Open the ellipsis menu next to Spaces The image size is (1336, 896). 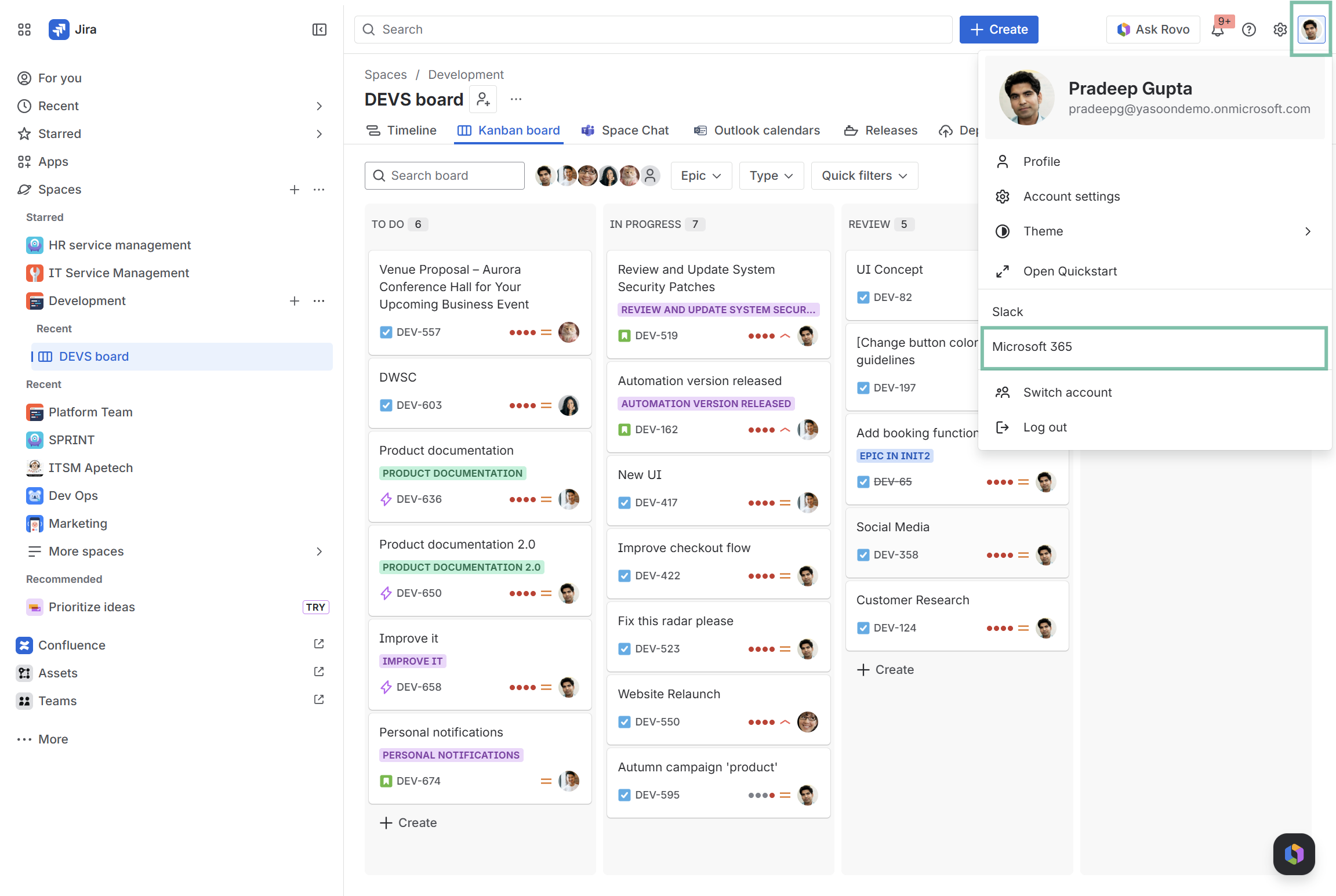pos(319,190)
